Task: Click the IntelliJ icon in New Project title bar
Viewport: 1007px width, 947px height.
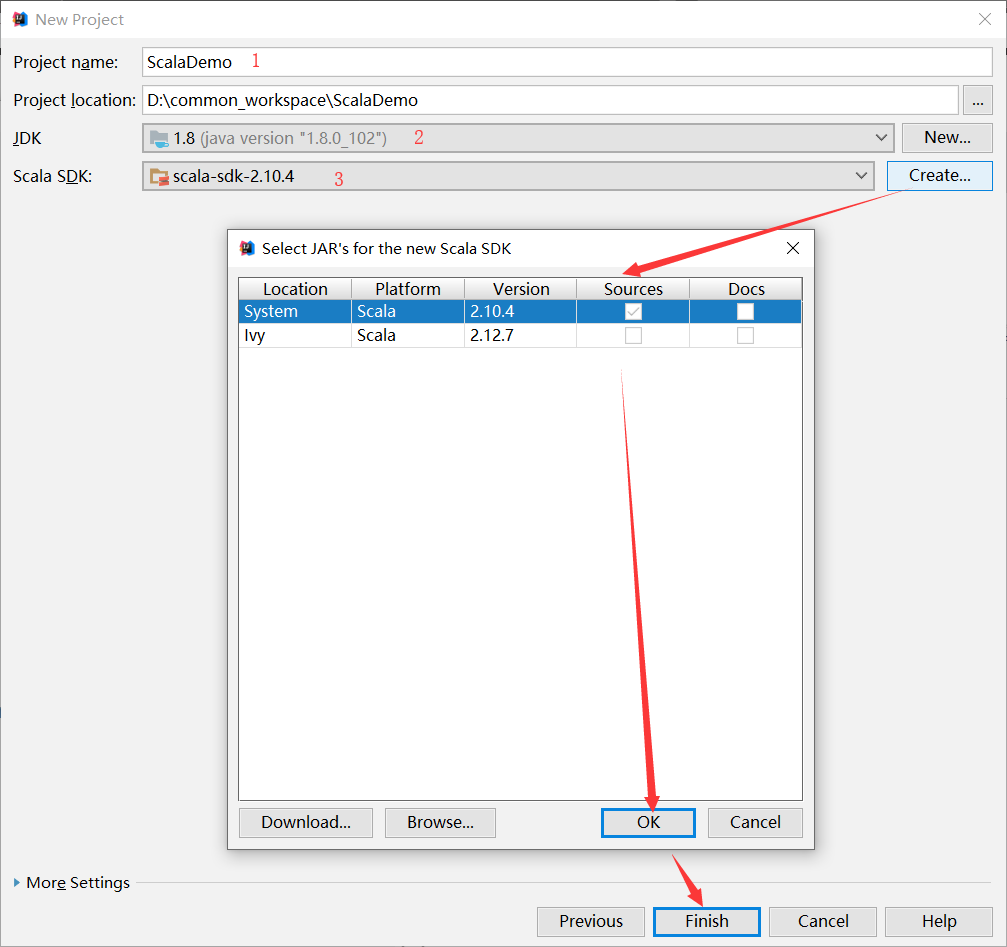Action: [x=20, y=19]
